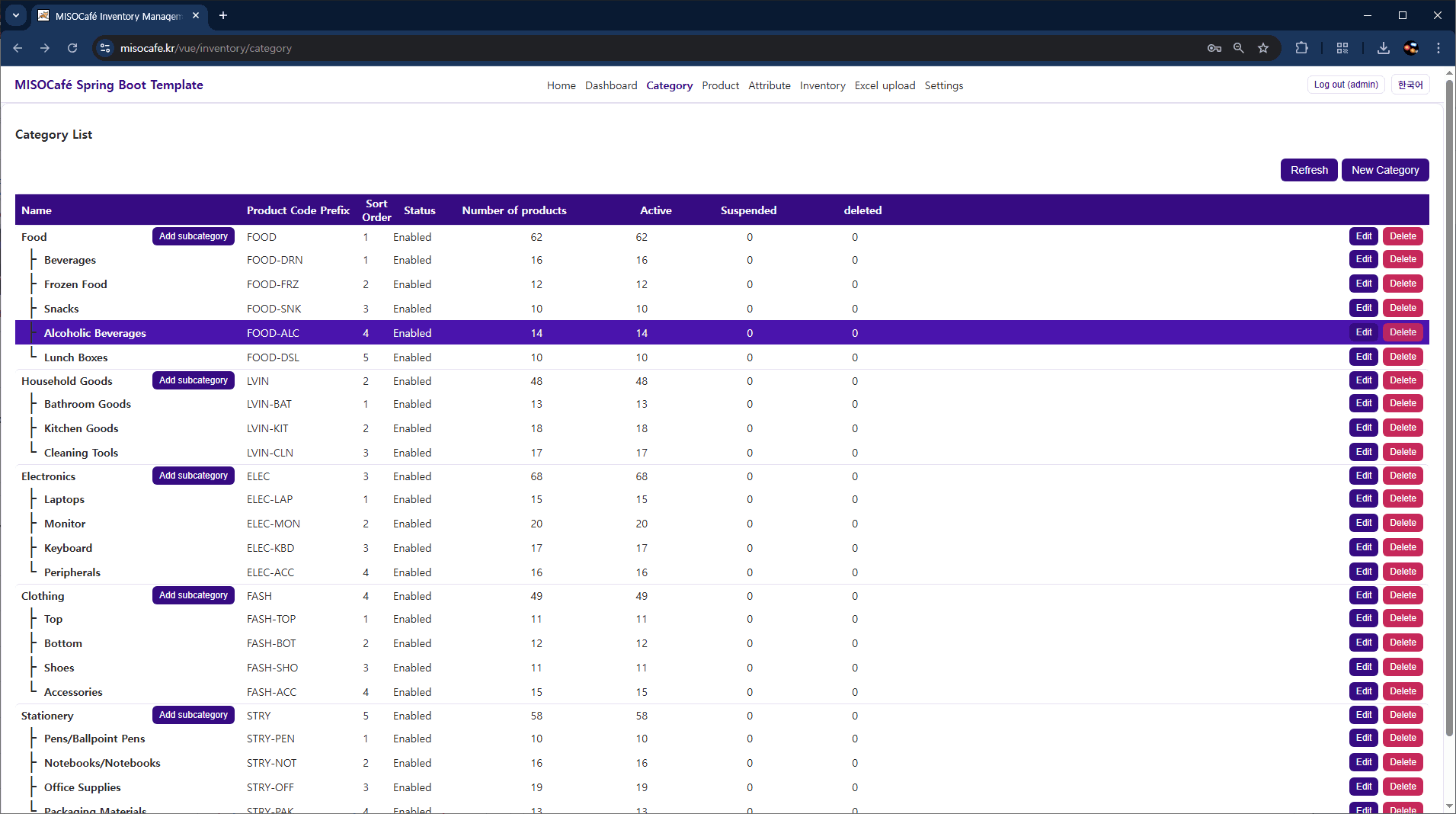Switch language with the 한국어 button
This screenshot has height=814, width=1456.
[x=1410, y=85]
